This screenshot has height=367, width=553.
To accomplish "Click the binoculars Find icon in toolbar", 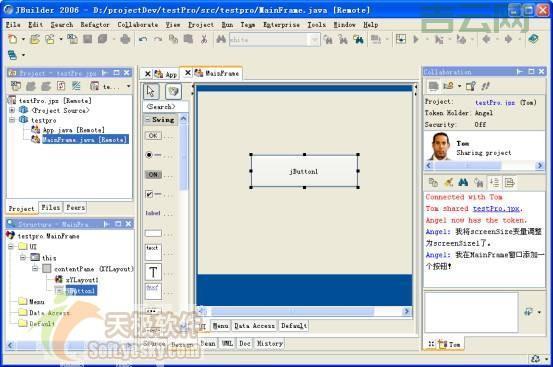I will click(x=221, y=39).
